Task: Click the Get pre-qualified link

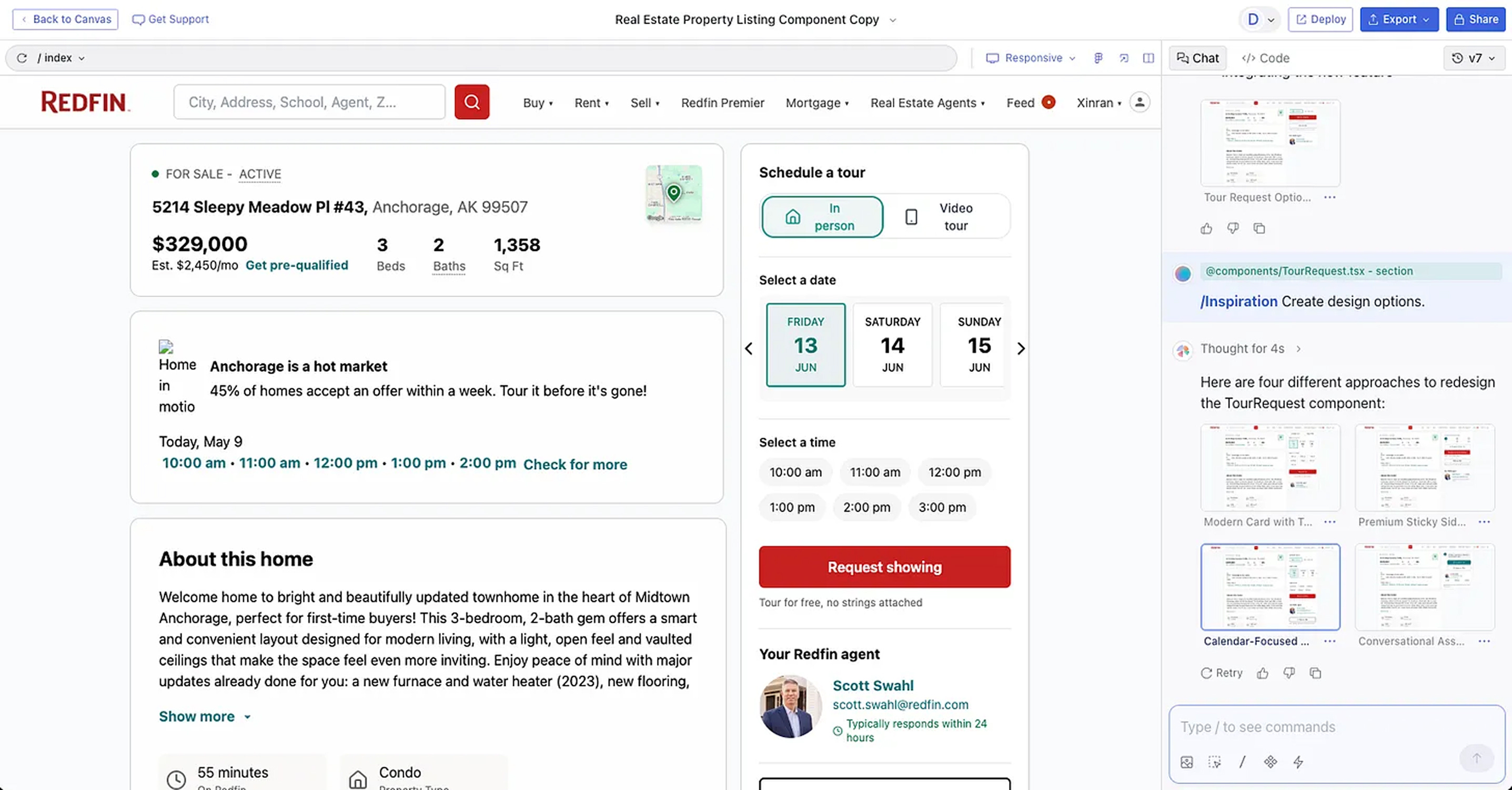Action: pos(296,265)
